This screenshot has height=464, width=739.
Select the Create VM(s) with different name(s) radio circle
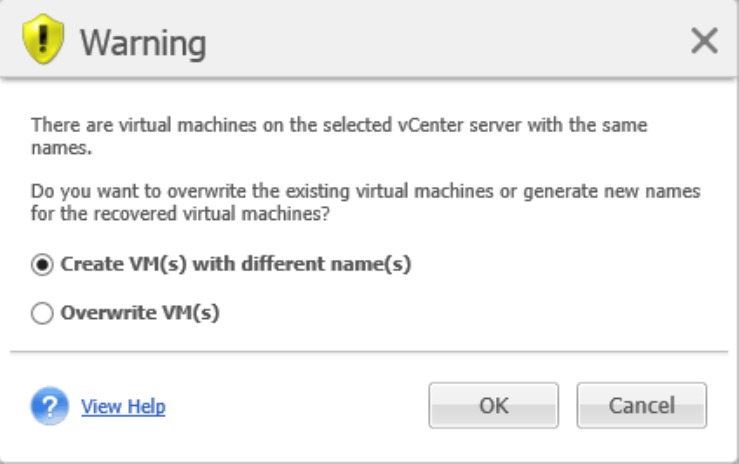(41, 265)
